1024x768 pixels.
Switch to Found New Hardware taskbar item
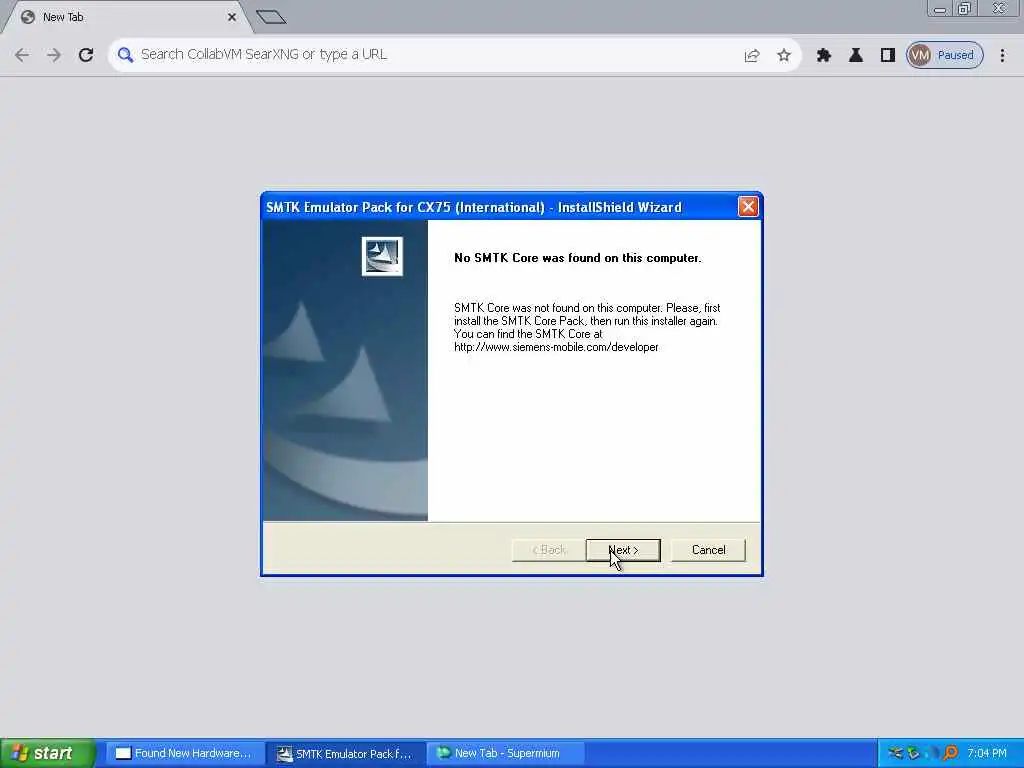[x=184, y=754]
